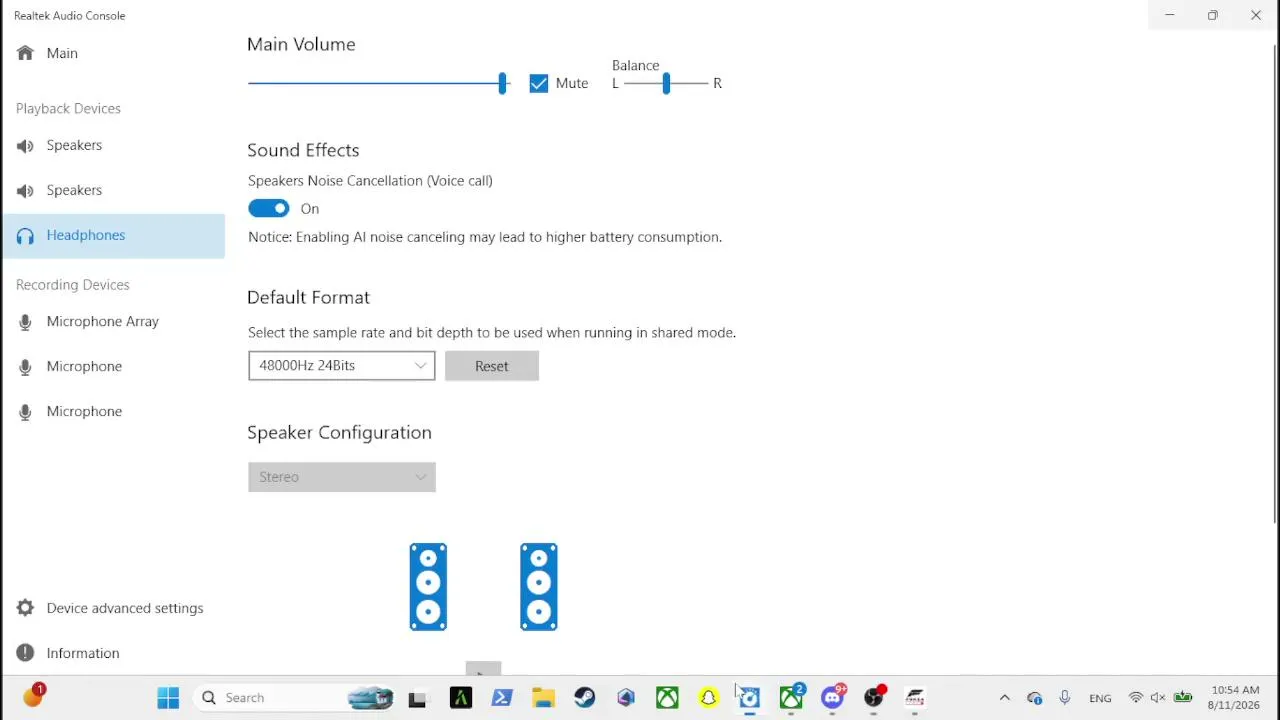Click the AI noise canceling notice text
The image size is (1280, 720).
tap(485, 237)
